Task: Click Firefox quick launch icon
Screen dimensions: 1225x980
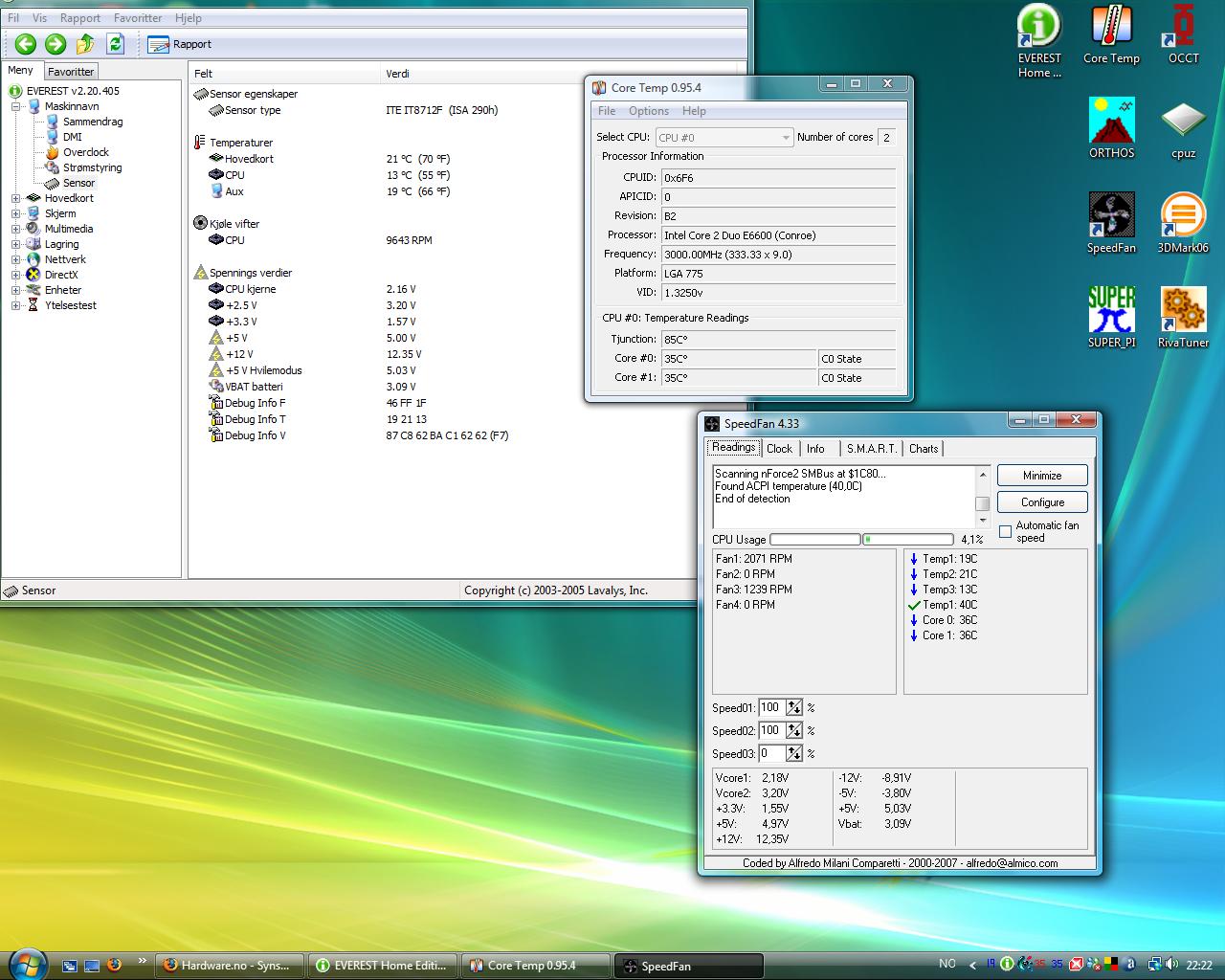Action: pos(115,965)
